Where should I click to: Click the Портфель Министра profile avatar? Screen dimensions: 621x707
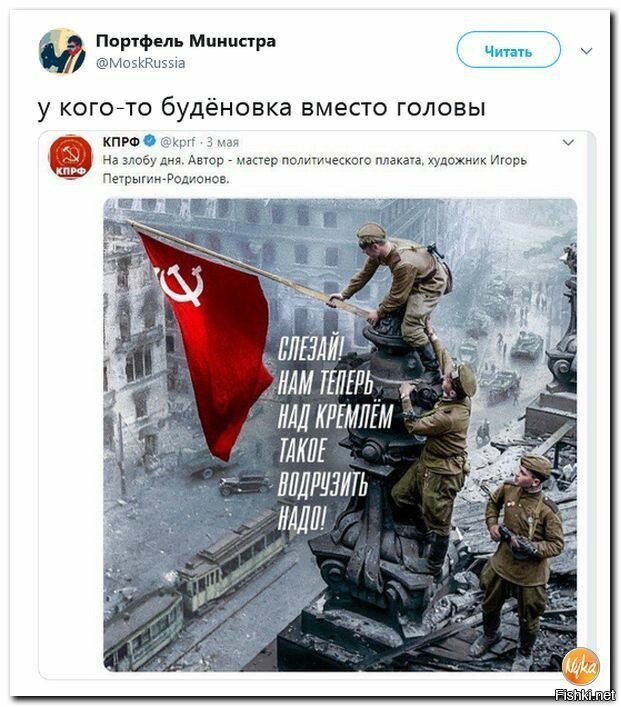coord(62,51)
